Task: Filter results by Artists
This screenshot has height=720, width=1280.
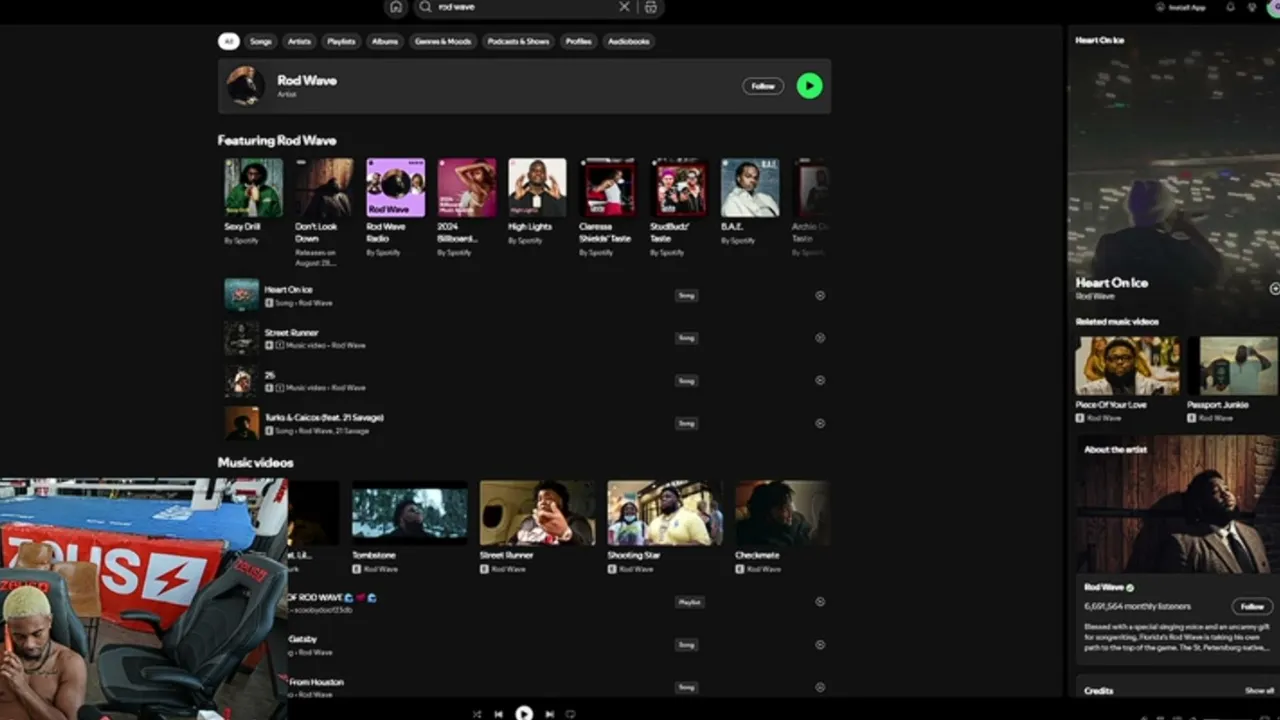Action: (x=299, y=41)
